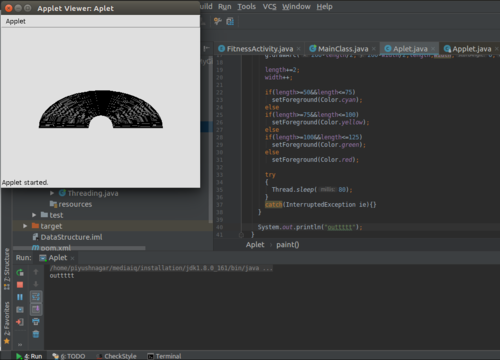The image size is (500, 360).
Task: Click the fold marker at line 41
Action: (x=241, y=235)
